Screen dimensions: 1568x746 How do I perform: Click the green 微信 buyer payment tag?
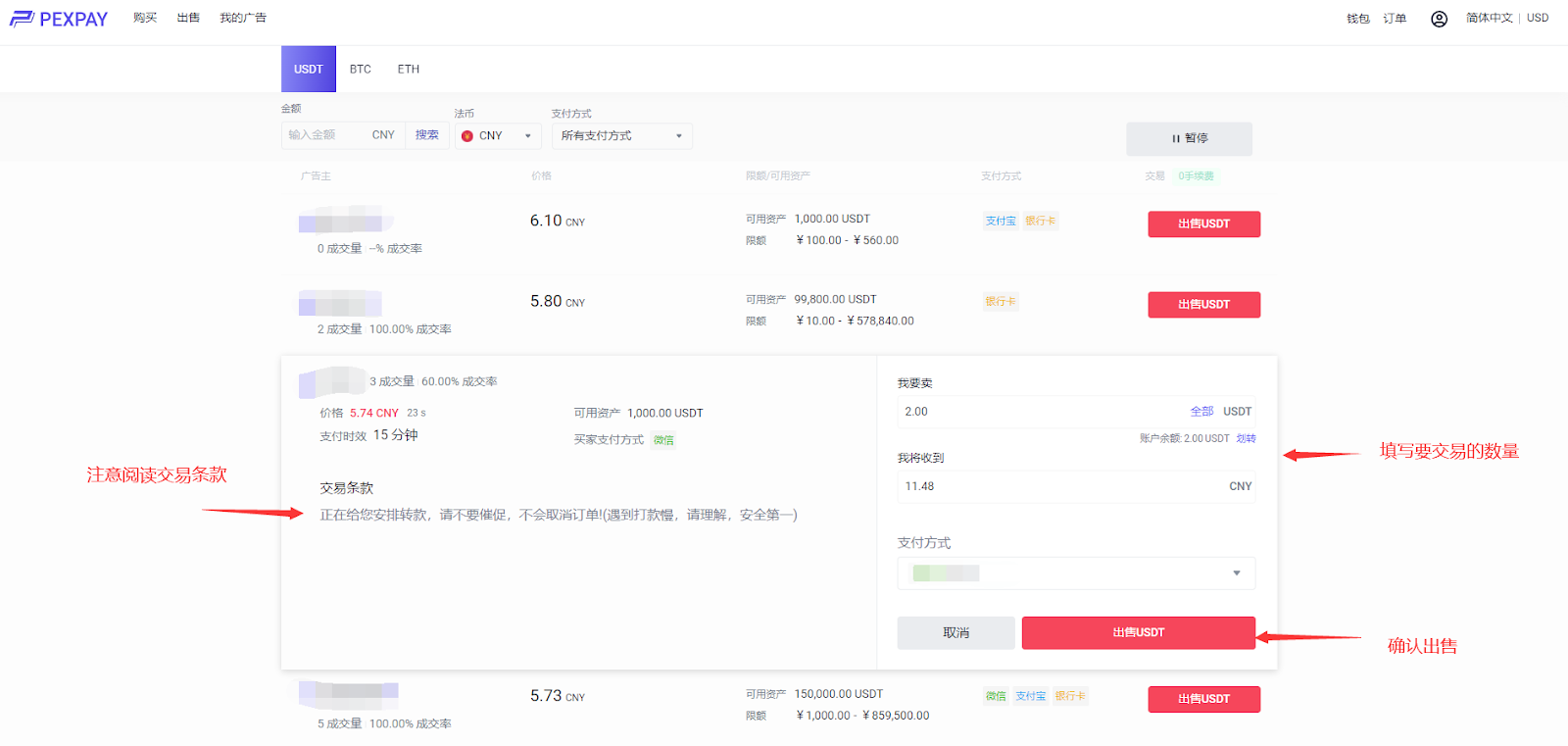(x=663, y=440)
